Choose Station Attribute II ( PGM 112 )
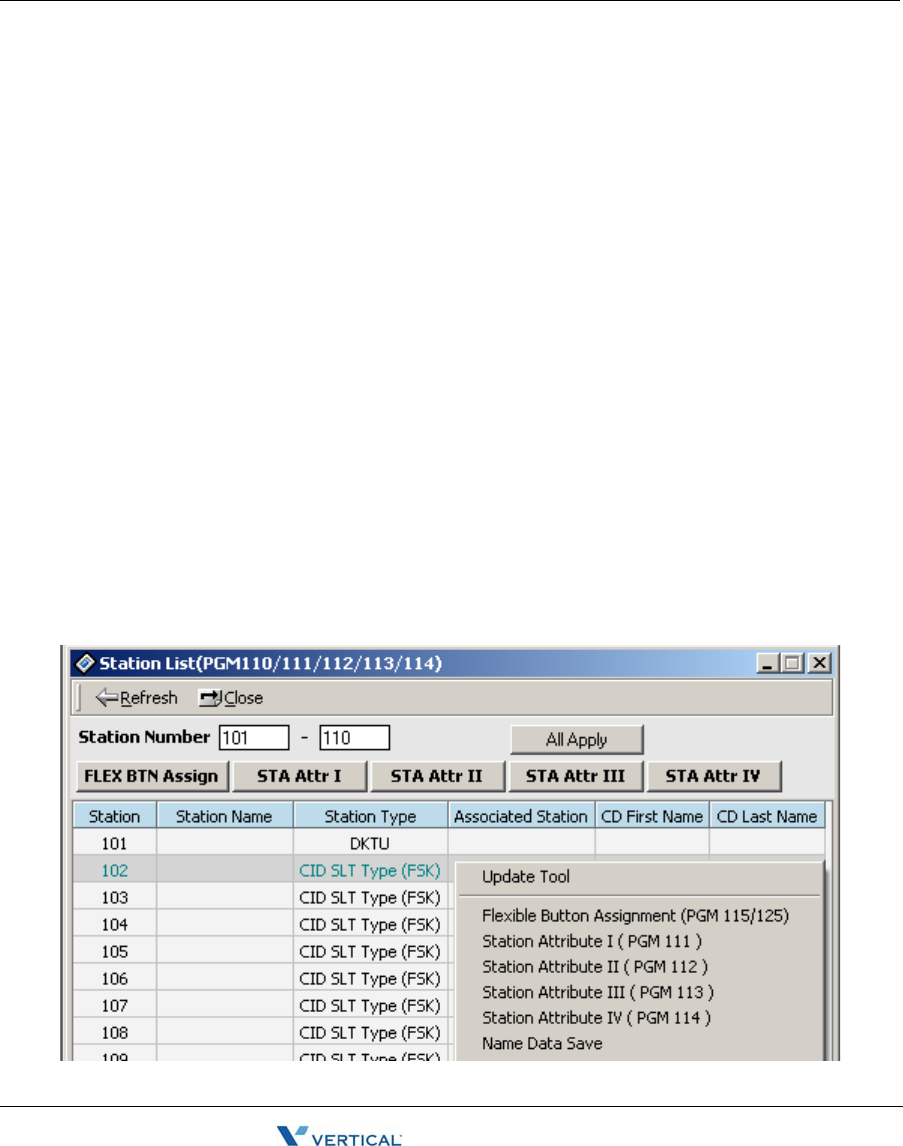 tap(595, 967)
